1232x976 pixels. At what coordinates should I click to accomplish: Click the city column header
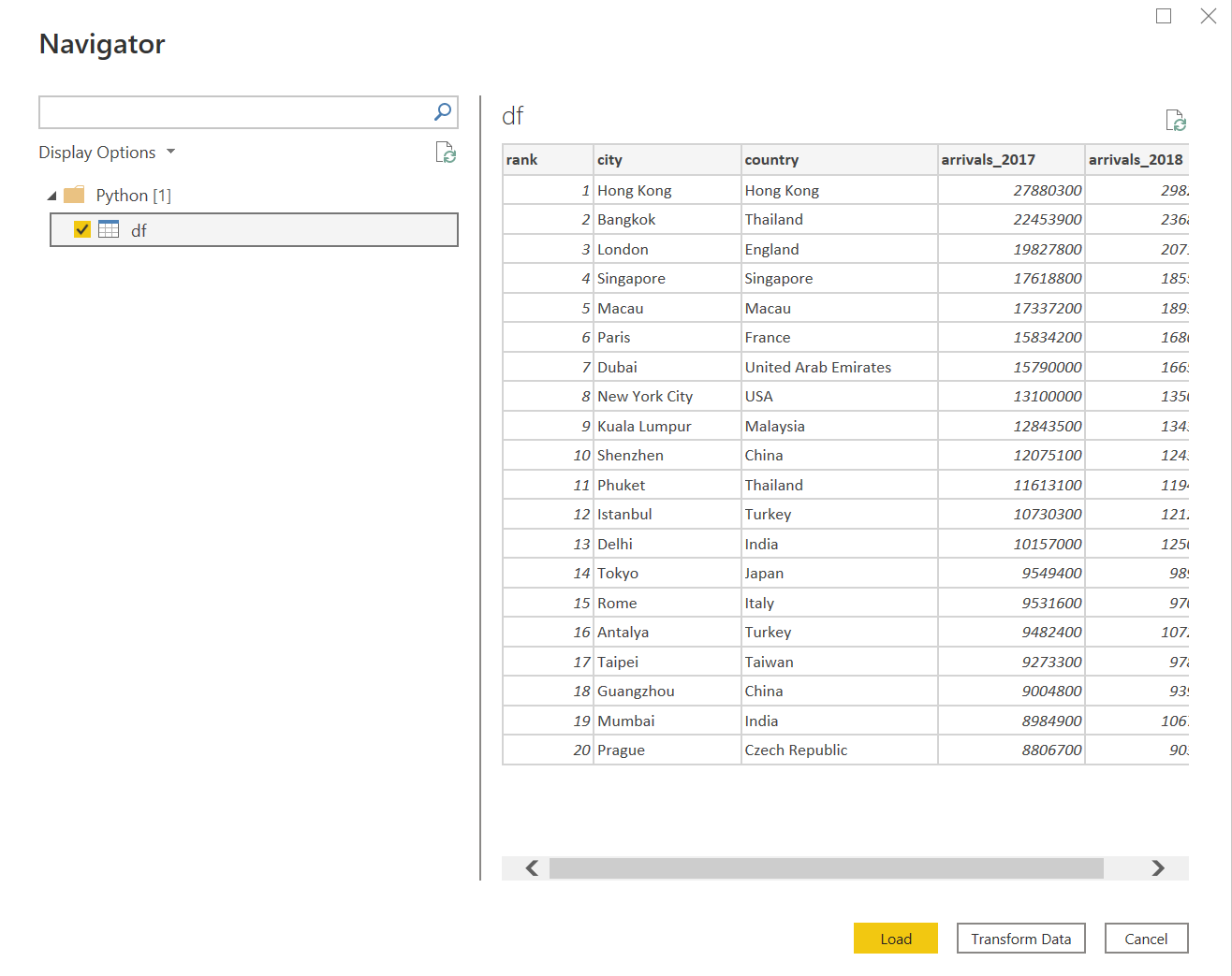click(667, 160)
